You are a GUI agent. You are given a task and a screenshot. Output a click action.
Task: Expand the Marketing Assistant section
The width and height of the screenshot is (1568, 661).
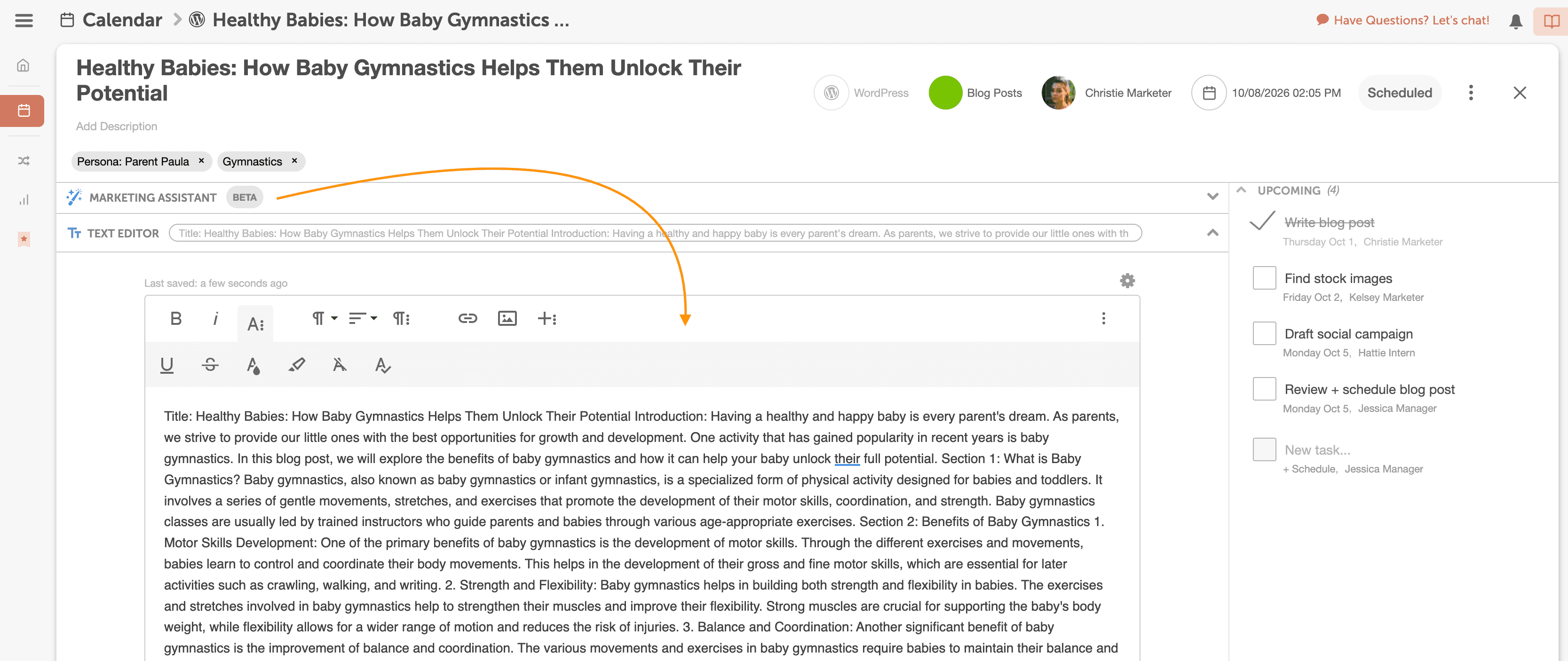[1212, 197]
